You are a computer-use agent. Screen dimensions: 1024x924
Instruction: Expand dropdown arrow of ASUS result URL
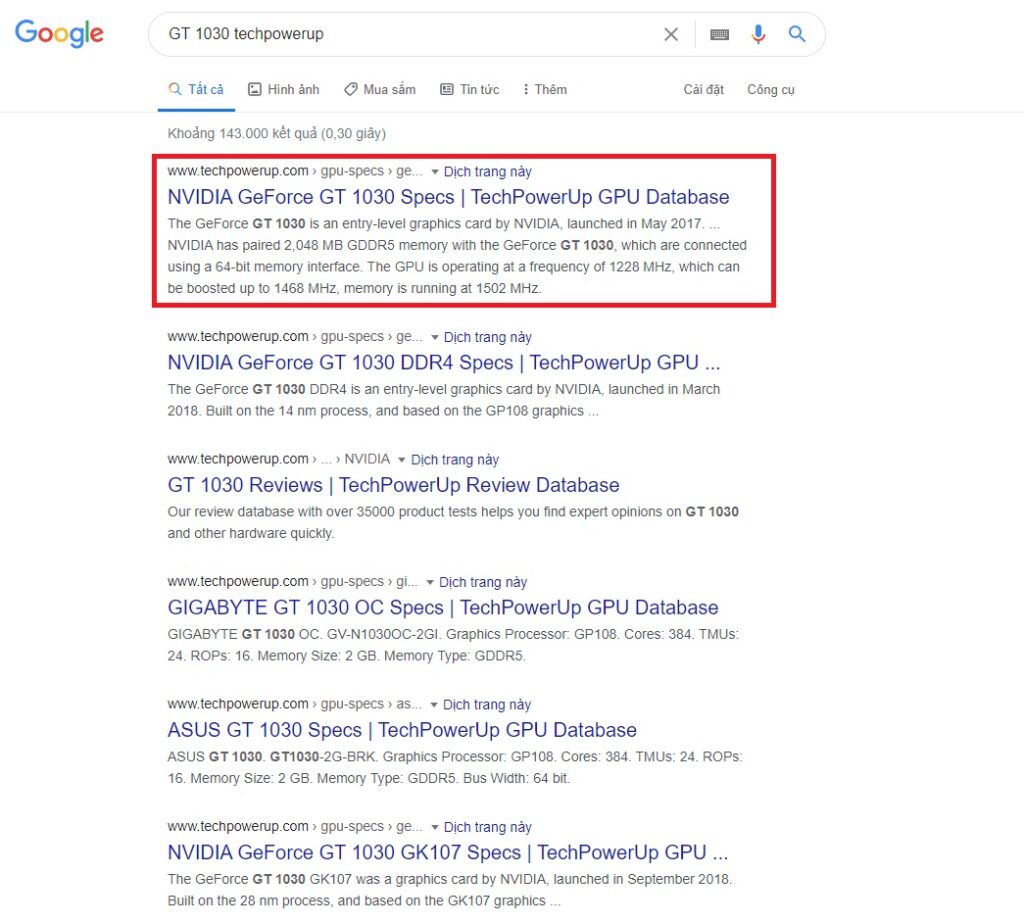tap(434, 705)
